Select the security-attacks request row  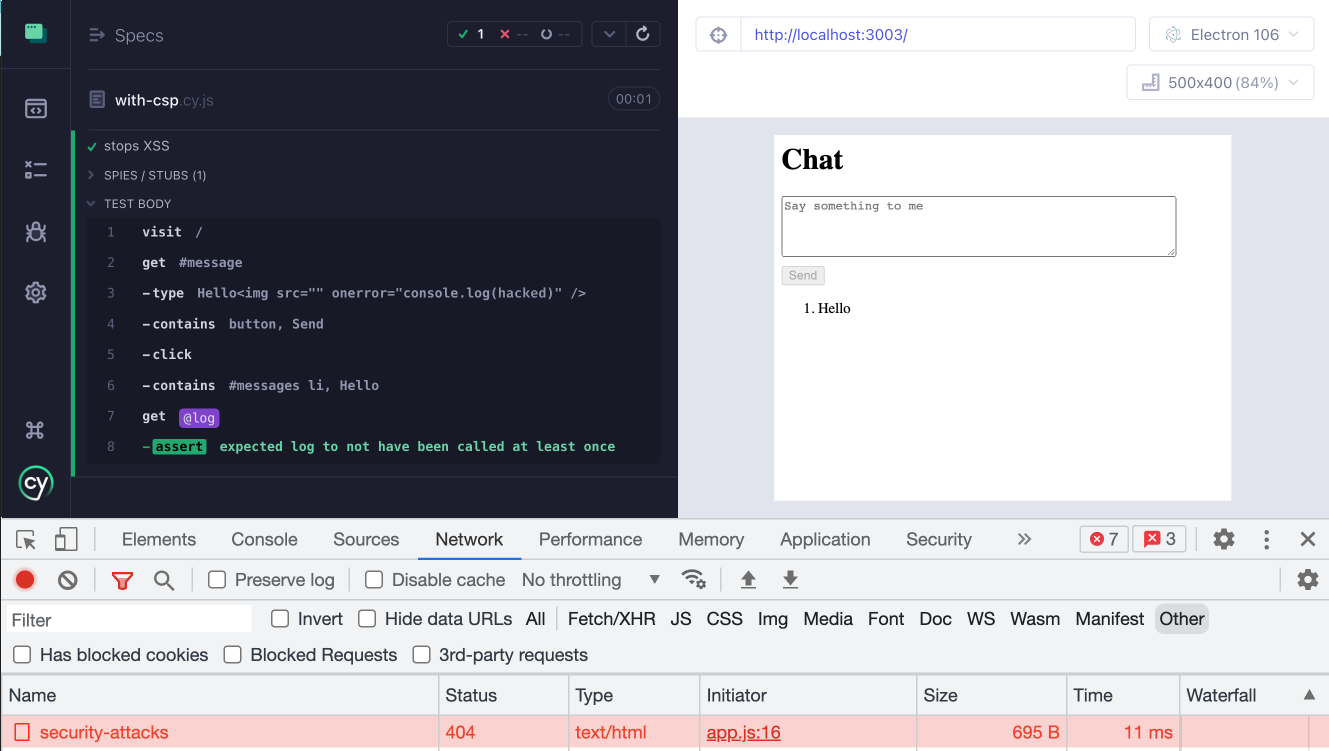[x=664, y=733]
